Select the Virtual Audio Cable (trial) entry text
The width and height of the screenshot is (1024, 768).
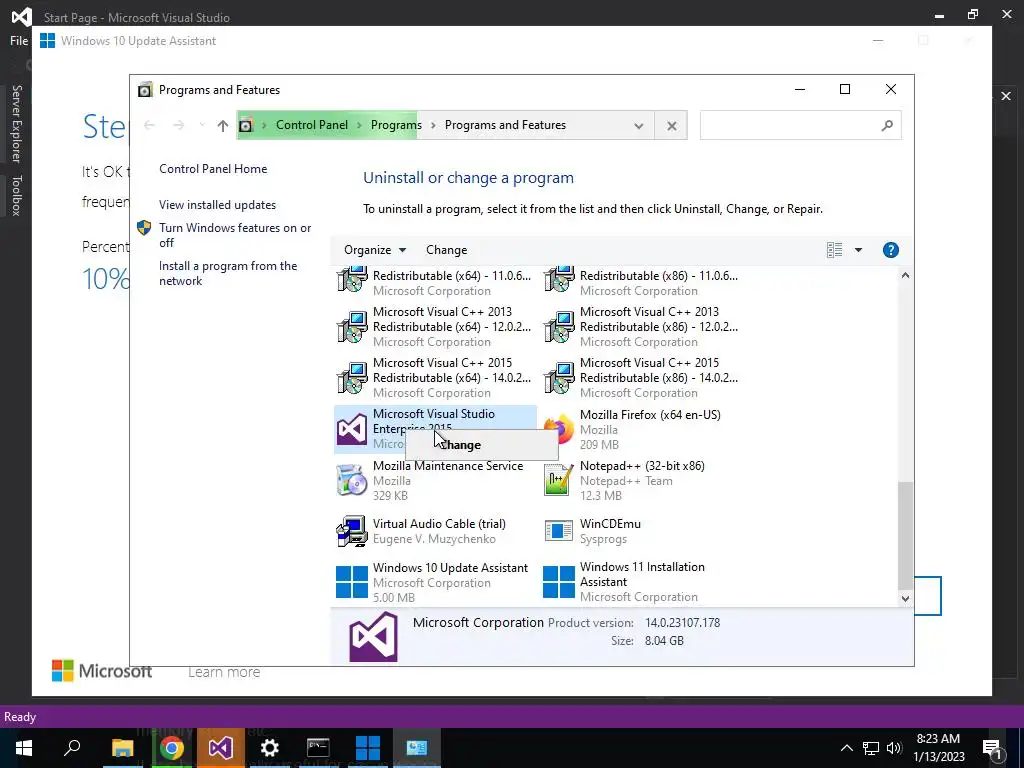tap(439, 524)
